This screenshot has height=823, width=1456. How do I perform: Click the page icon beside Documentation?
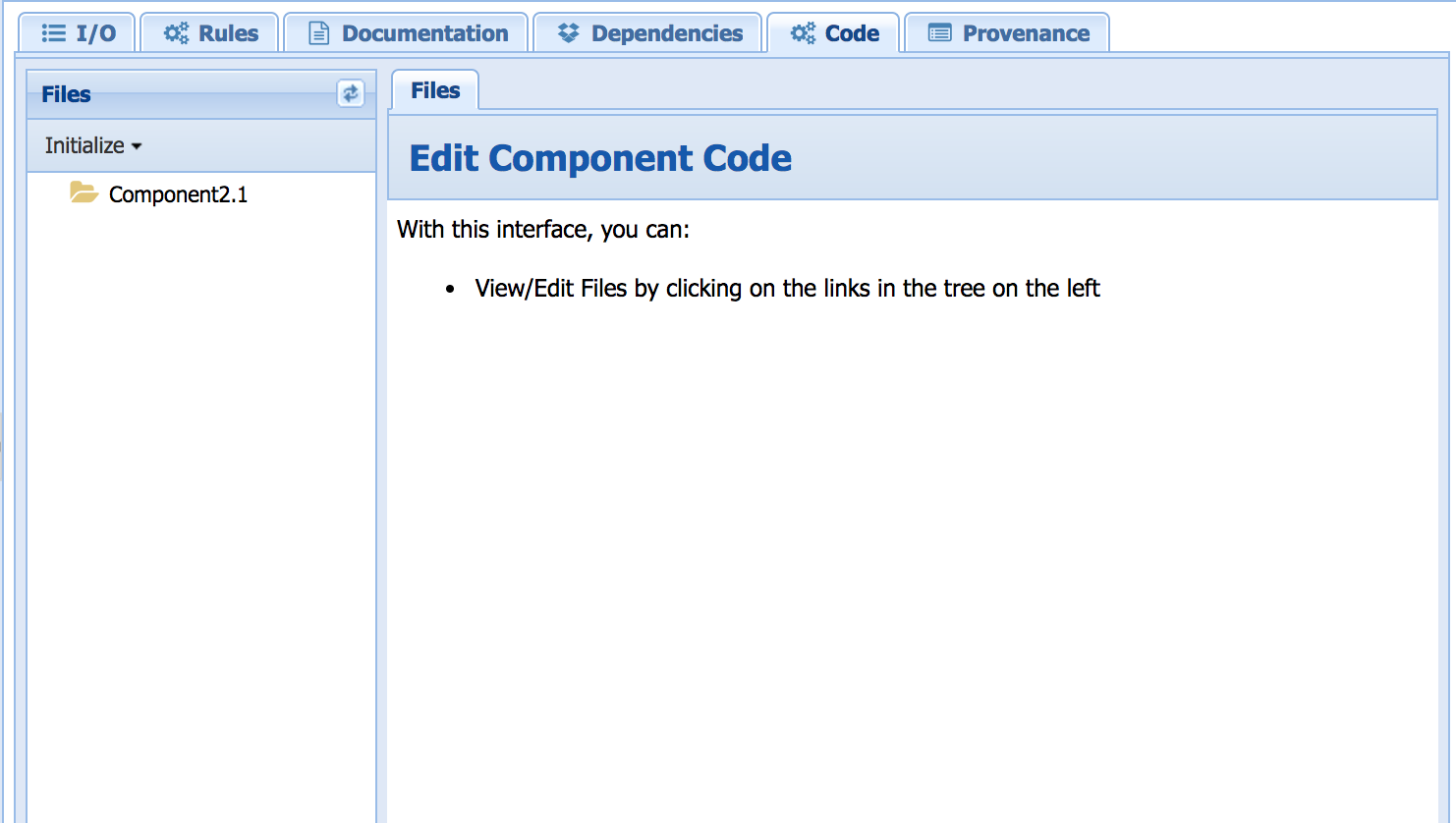(x=319, y=33)
